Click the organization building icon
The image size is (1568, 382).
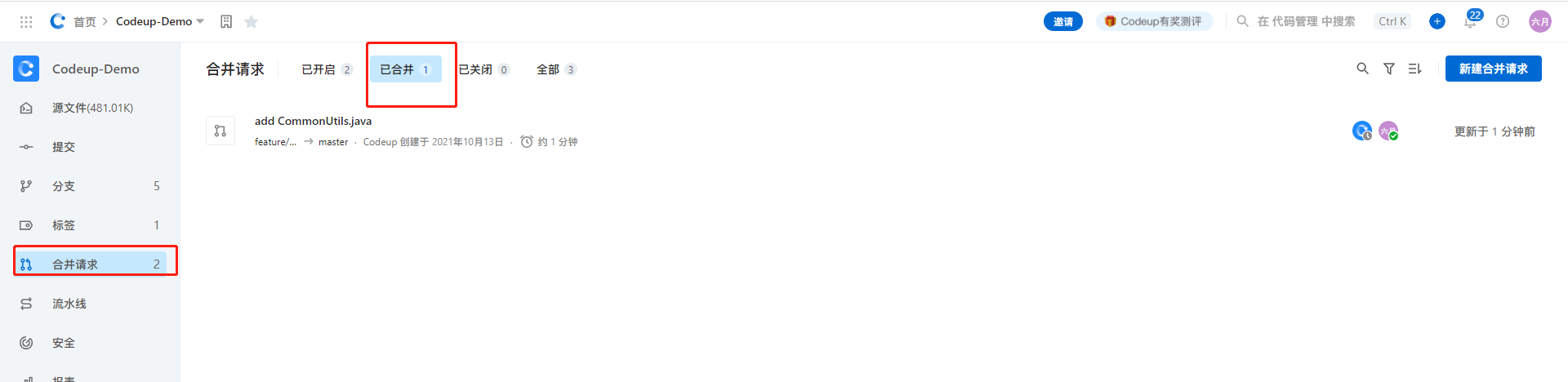click(226, 22)
